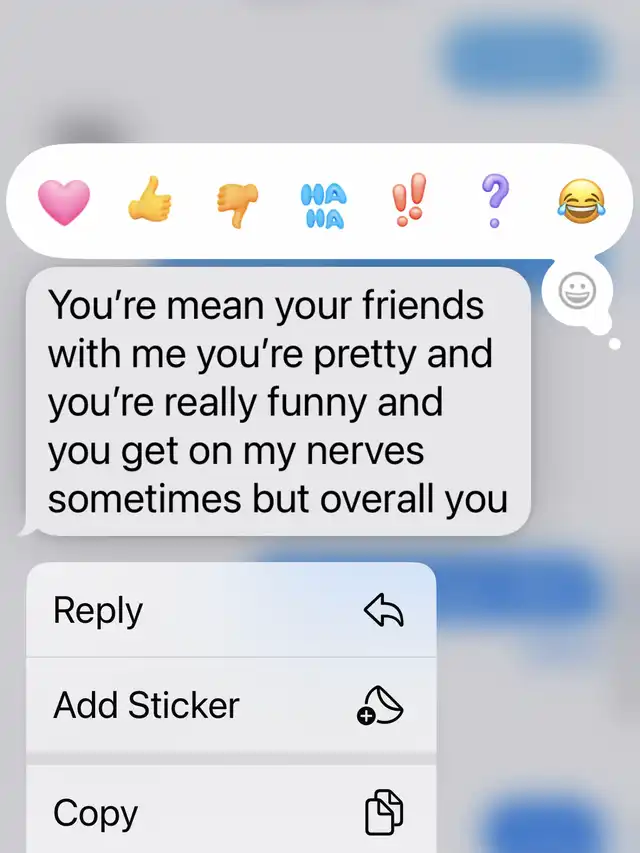
Task: React with the pink heart tapback
Action: tap(64, 202)
